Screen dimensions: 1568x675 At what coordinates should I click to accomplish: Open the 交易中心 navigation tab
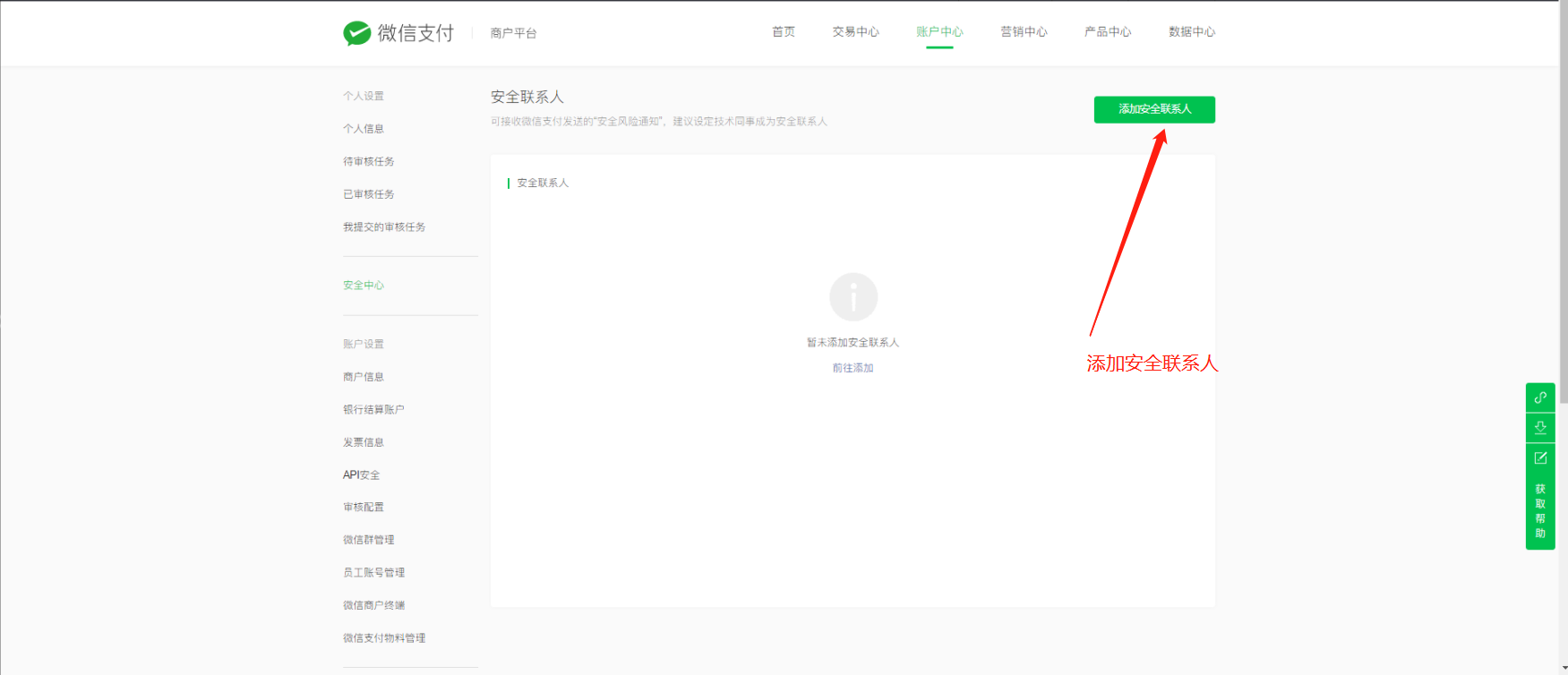point(855,32)
